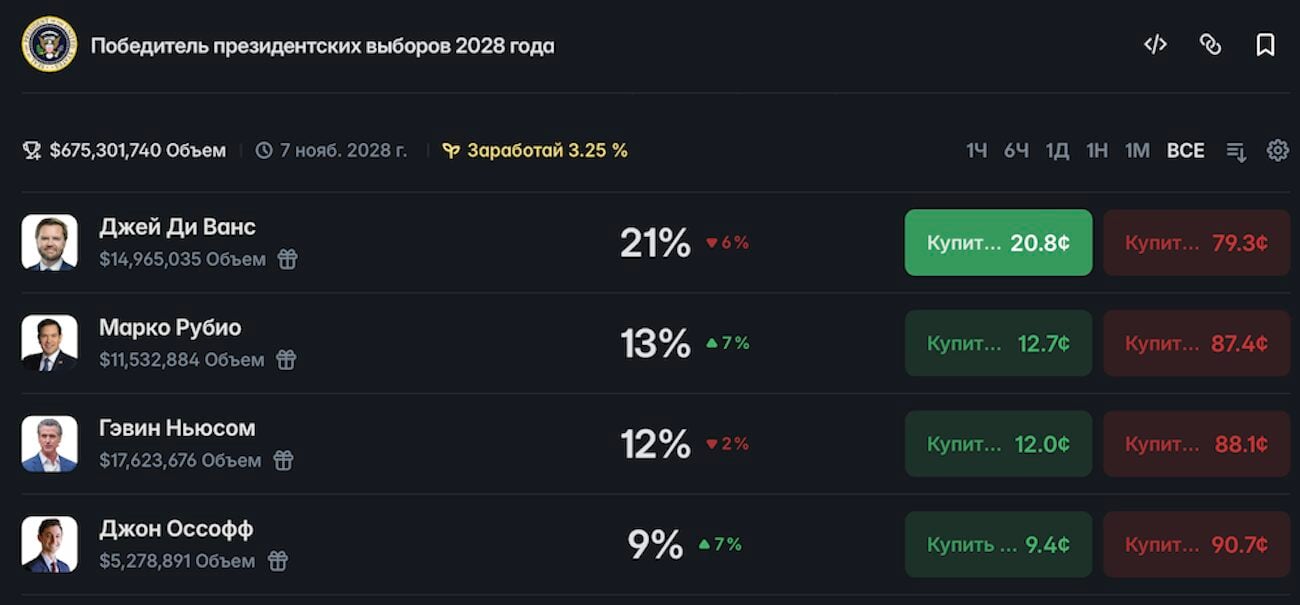Screen dimensions: 1300x605
Task: Click the sort order icon
Action: tap(1237, 152)
